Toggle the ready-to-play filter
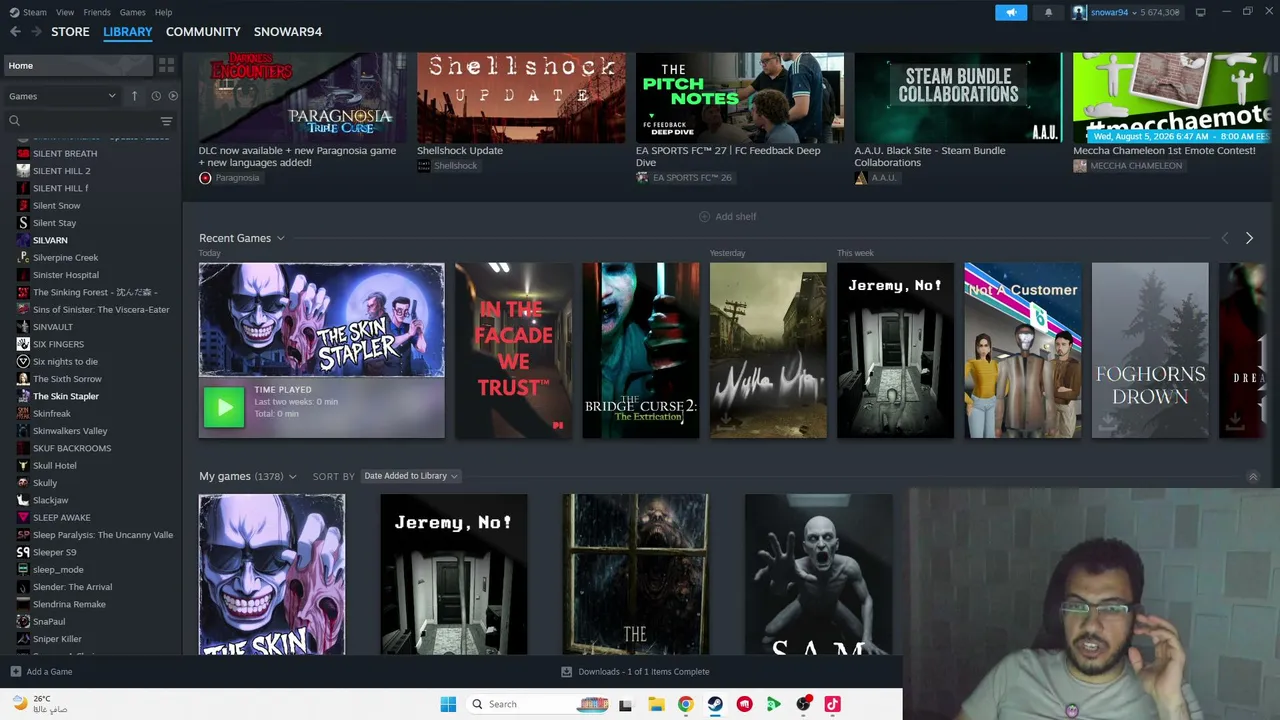The width and height of the screenshot is (1280, 720). (173, 96)
